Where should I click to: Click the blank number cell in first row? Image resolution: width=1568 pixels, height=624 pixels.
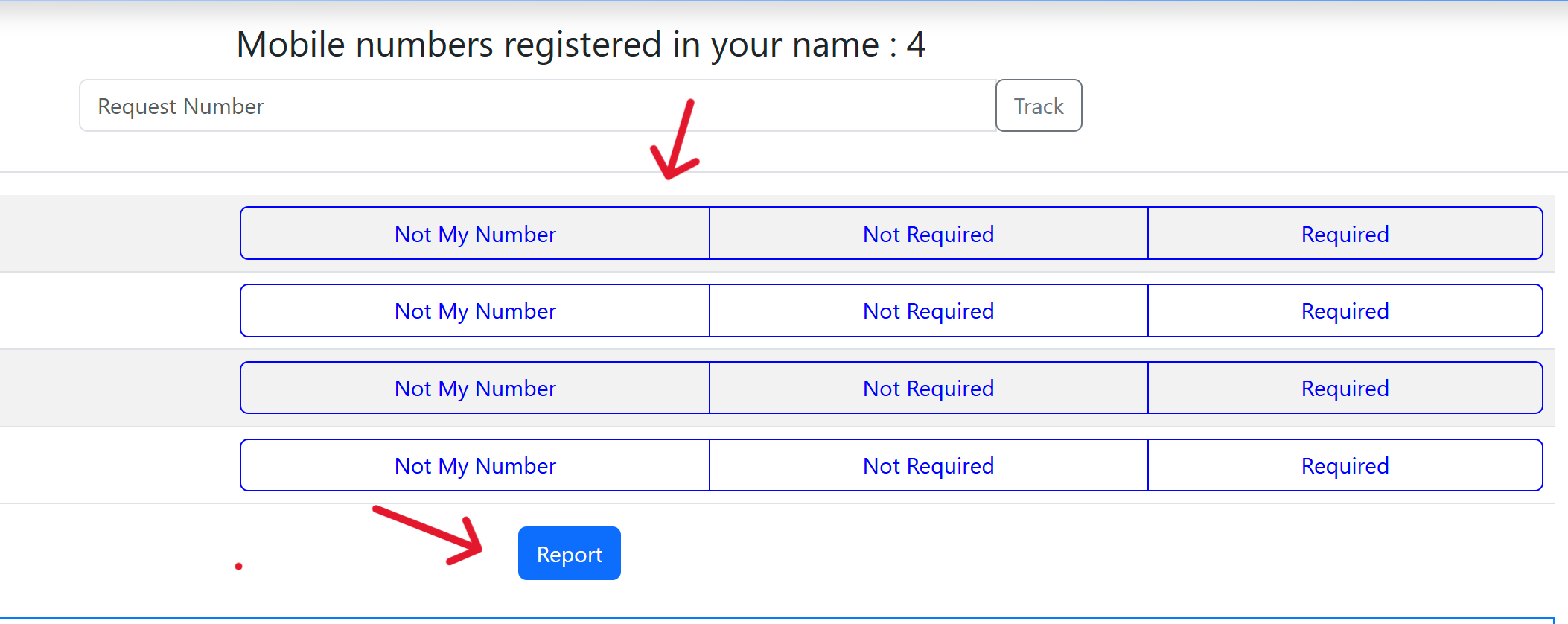[119, 234]
